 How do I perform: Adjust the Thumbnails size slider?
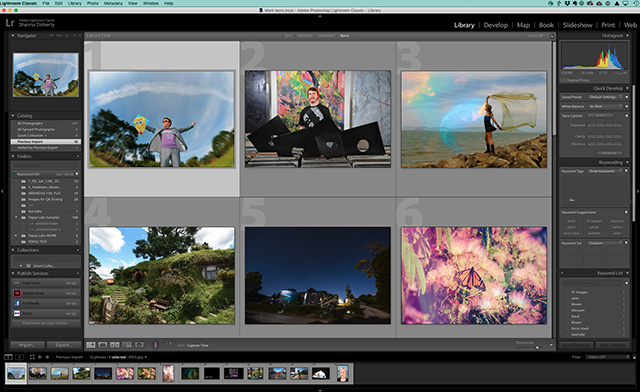(531, 347)
